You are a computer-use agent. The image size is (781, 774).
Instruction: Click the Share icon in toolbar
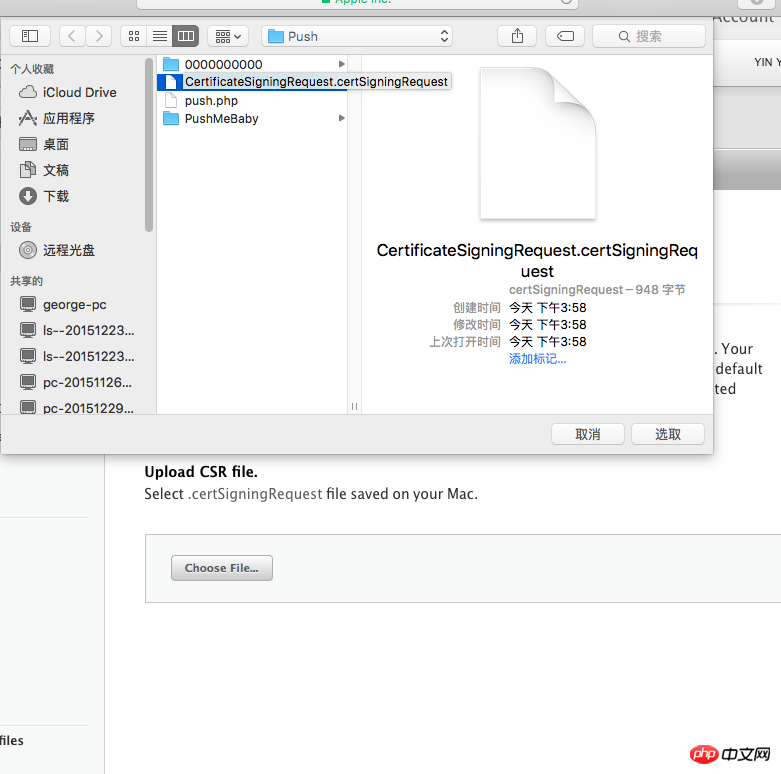point(517,36)
